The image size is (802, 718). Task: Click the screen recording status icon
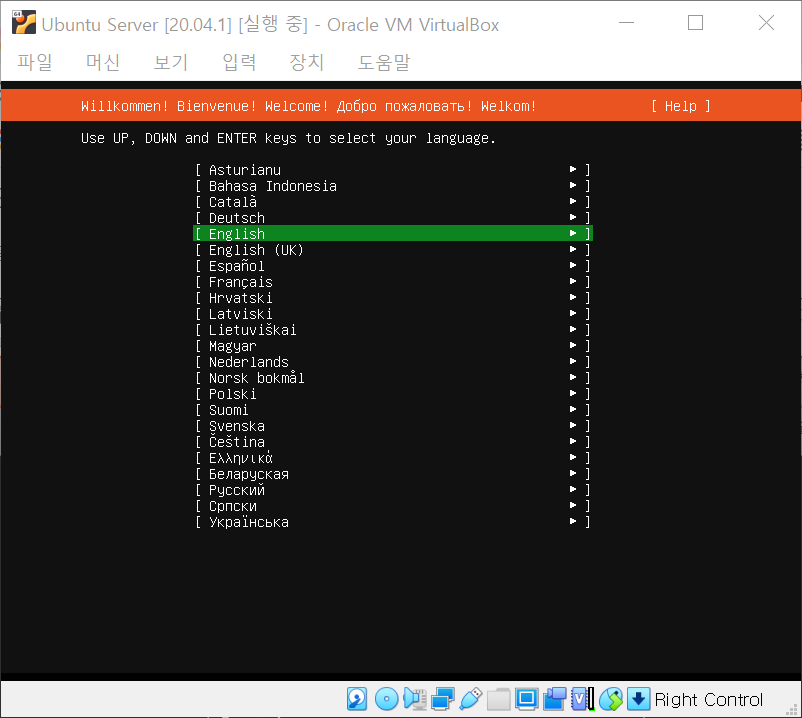pos(555,699)
